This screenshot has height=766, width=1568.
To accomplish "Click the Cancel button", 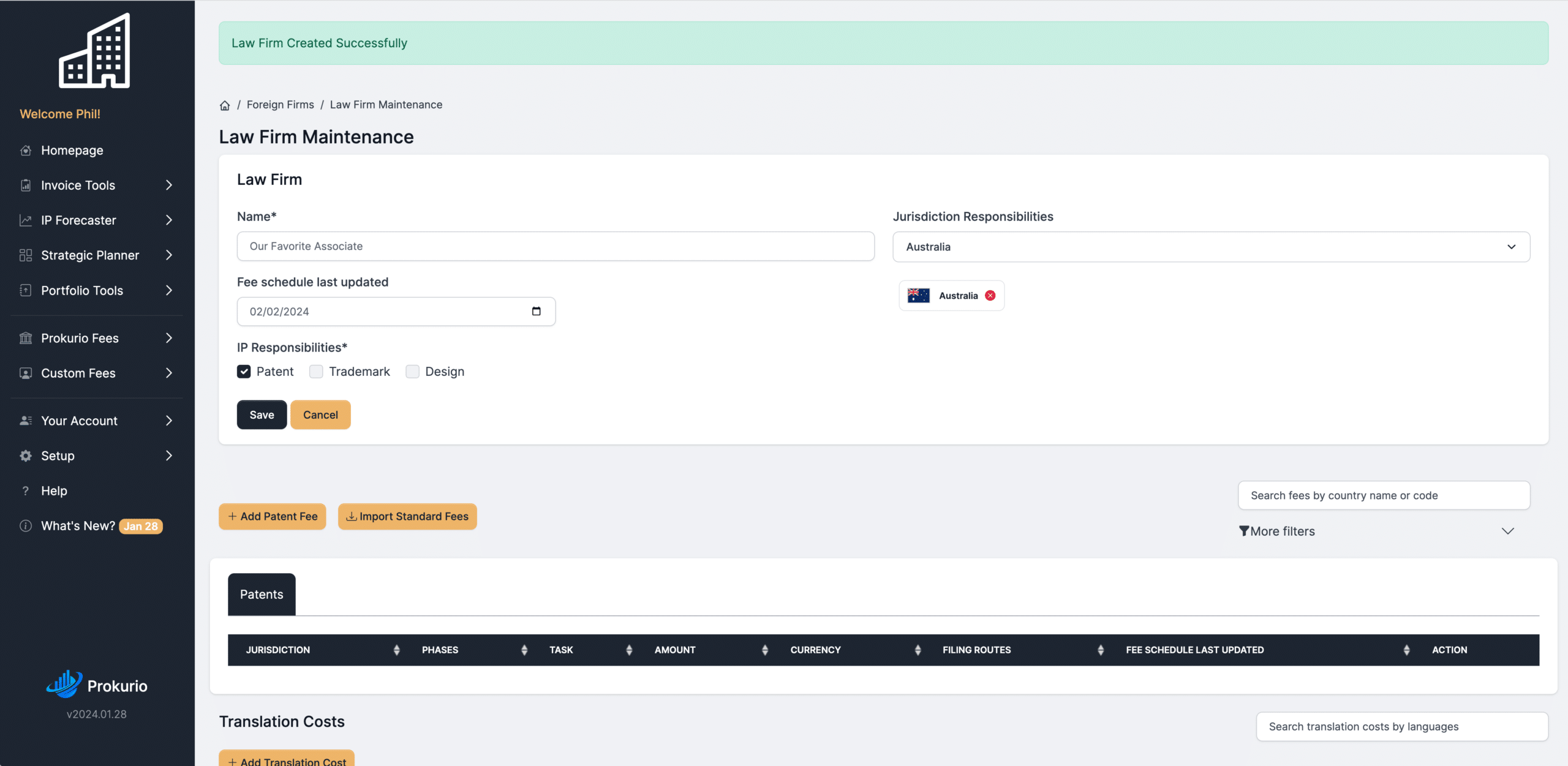I will [x=320, y=415].
